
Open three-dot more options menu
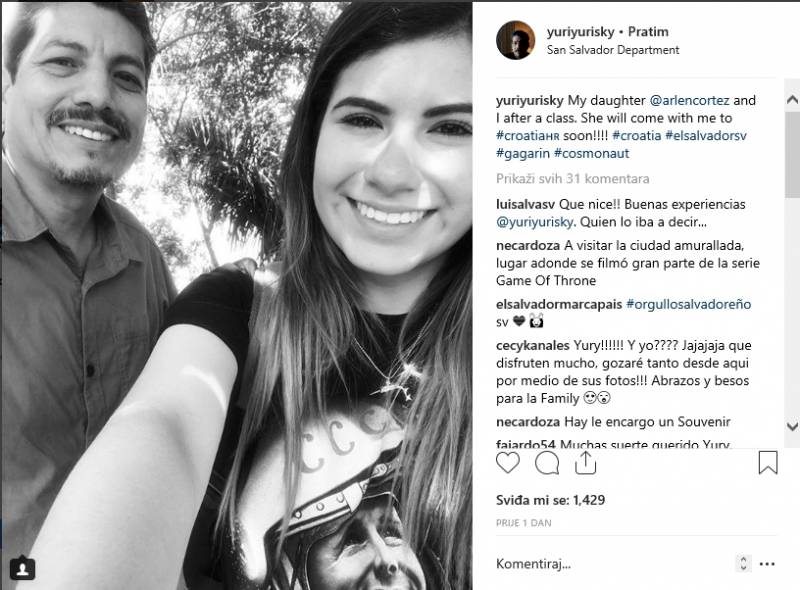767,564
